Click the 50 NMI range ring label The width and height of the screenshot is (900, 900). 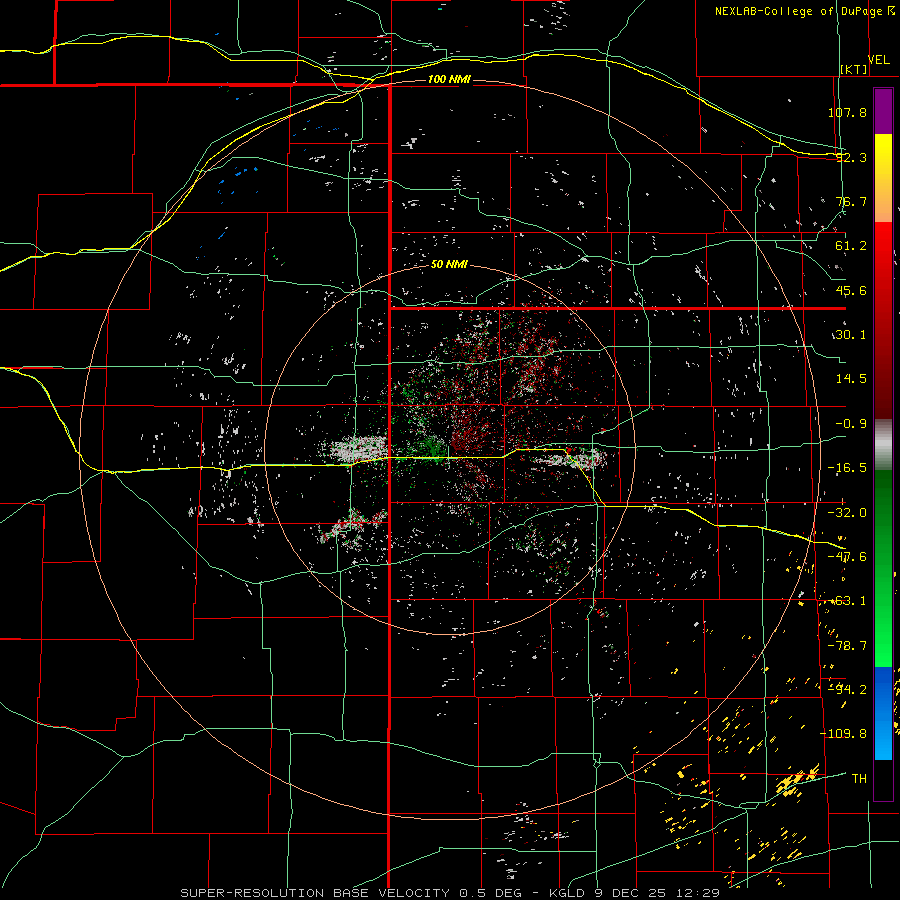(x=449, y=265)
